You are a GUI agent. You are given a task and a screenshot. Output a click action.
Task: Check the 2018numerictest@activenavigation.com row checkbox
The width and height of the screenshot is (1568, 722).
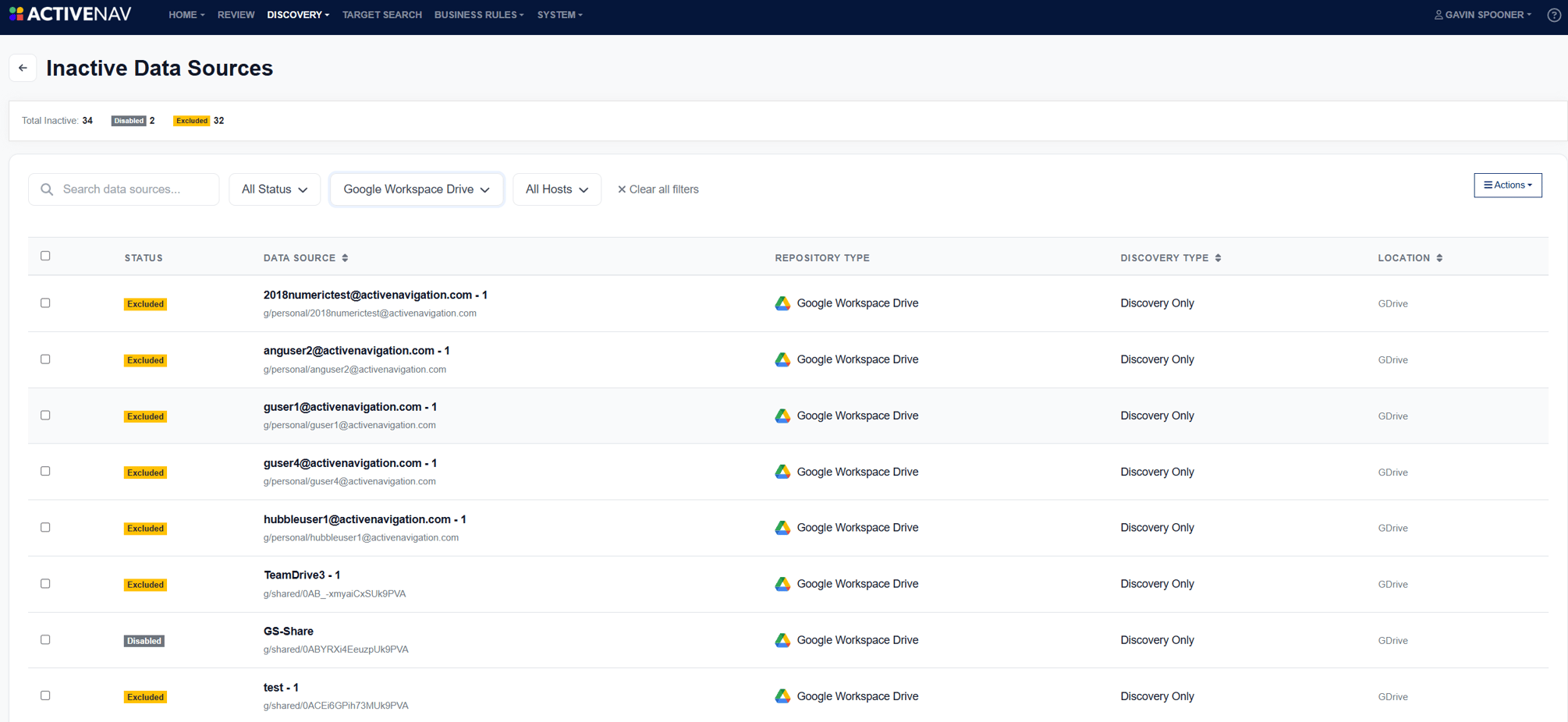pos(45,303)
